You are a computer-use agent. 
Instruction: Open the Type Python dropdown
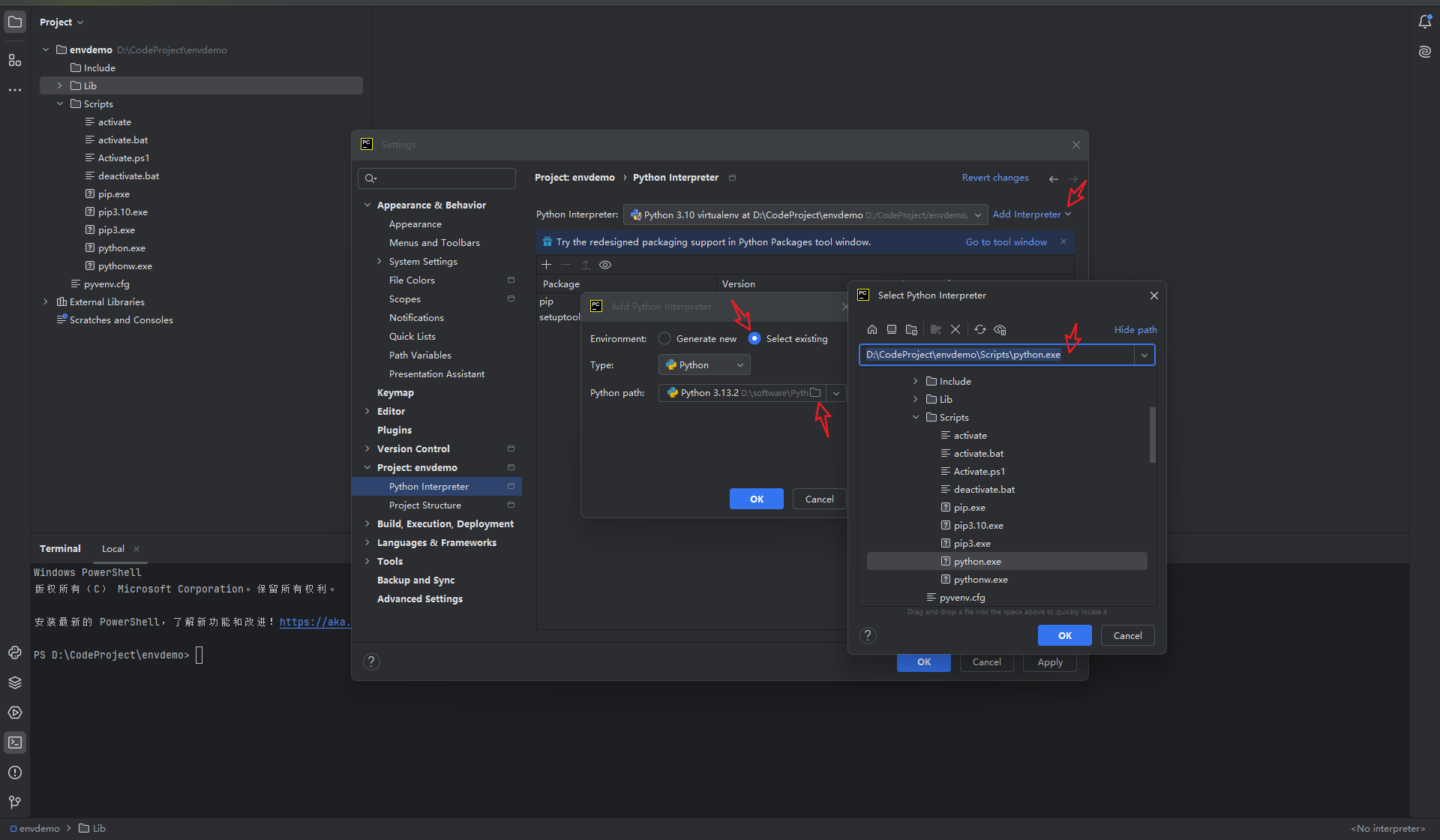click(x=704, y=365)
